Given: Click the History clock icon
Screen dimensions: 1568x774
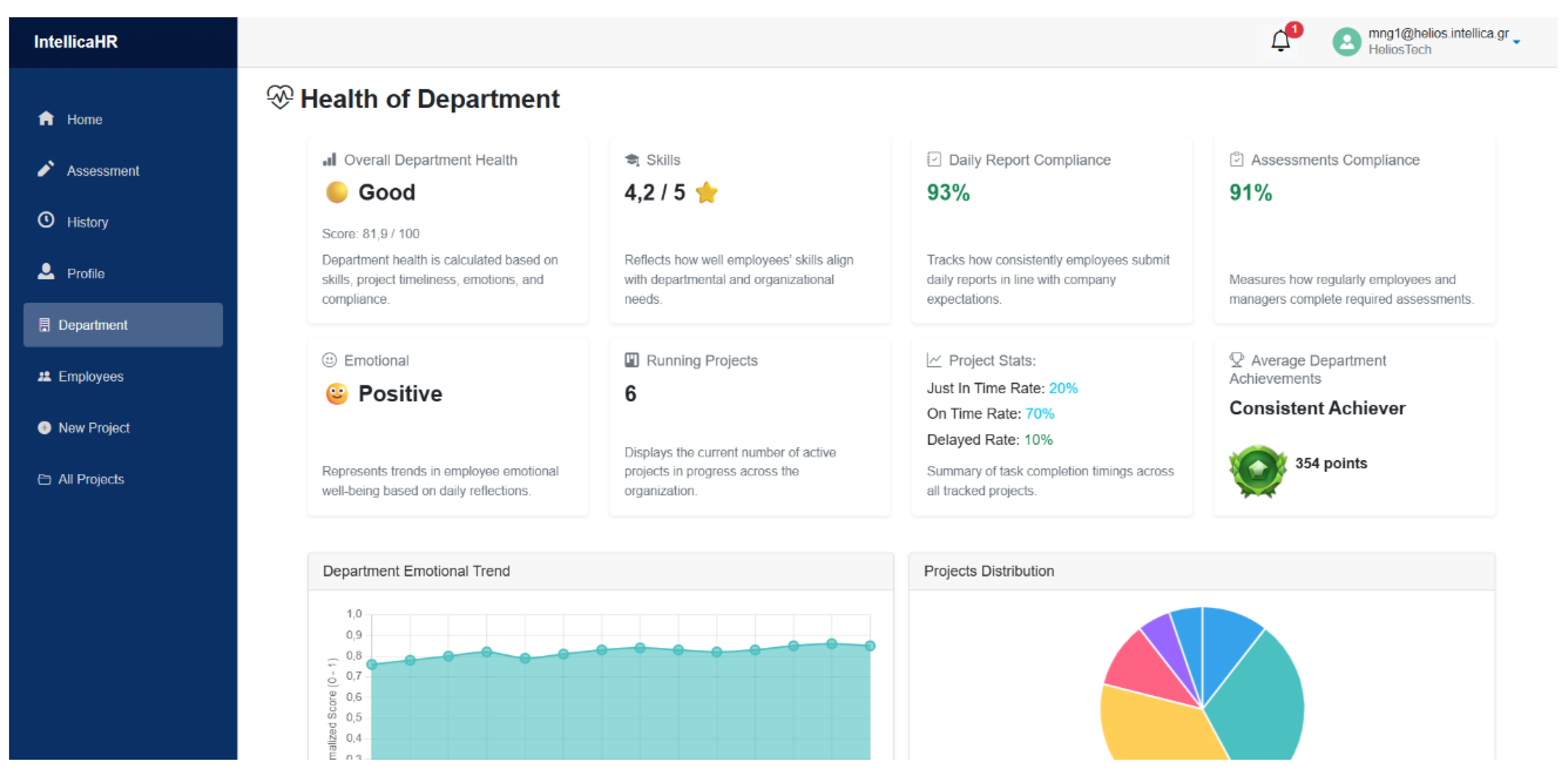Looking at the screenshot, I should point(46,220).
